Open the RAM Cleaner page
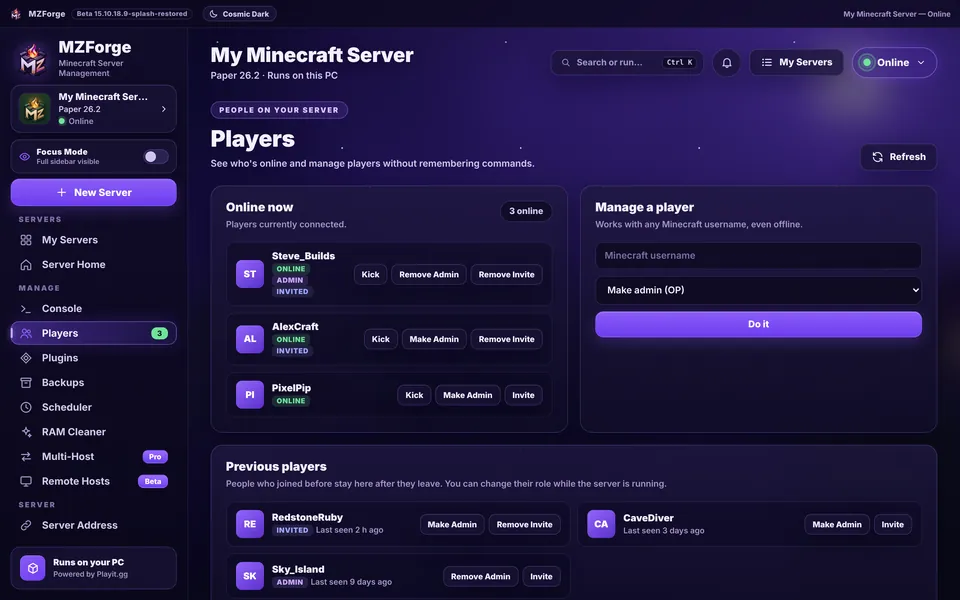Image resolution: width=960 pixels, height=600 pixels. 94,432
